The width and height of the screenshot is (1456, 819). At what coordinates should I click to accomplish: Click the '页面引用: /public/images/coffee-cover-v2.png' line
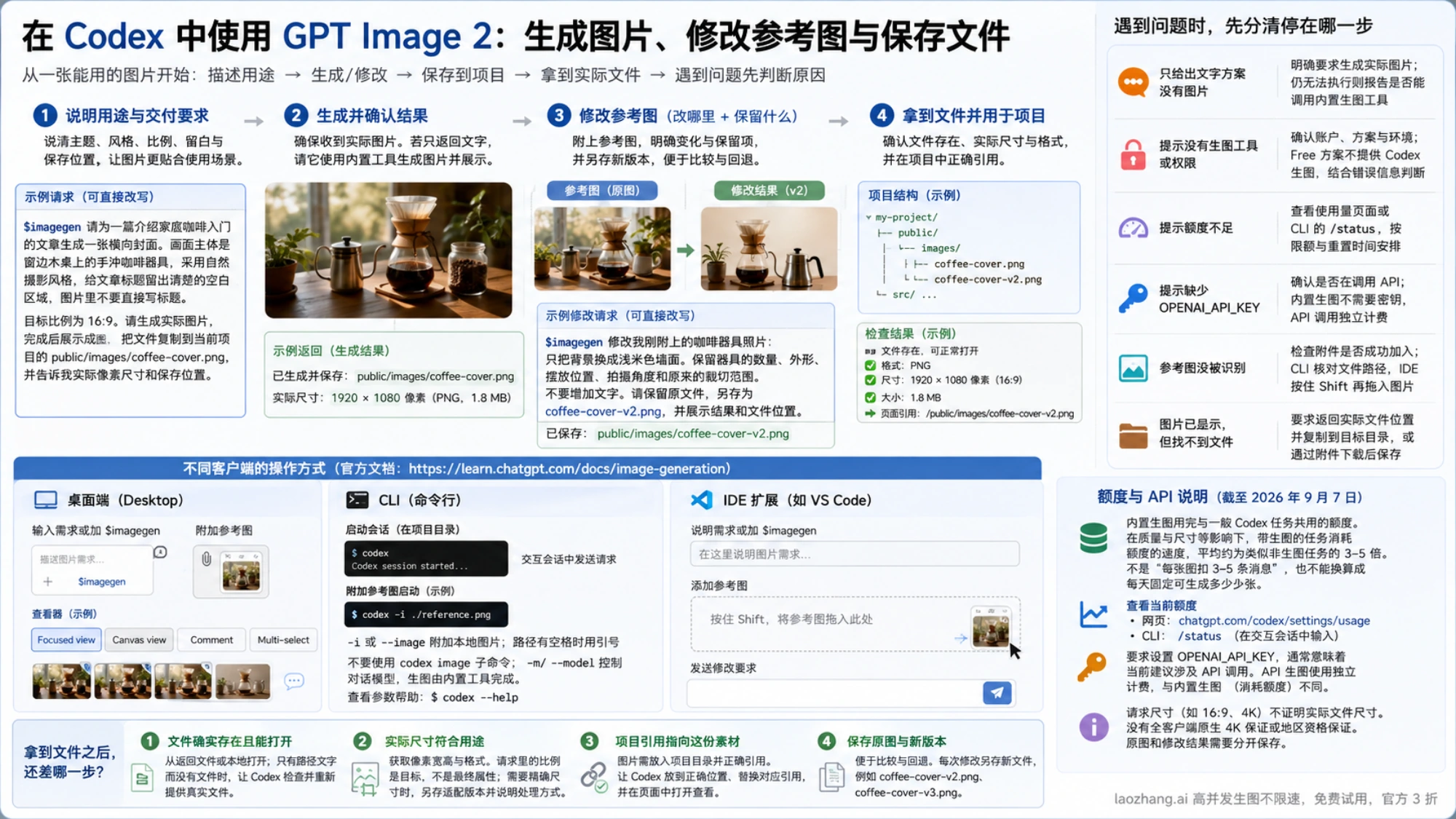(977, 414)
